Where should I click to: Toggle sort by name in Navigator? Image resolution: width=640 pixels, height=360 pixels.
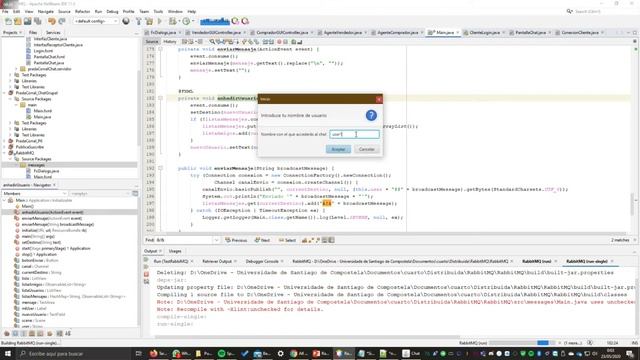click(59, 333)
